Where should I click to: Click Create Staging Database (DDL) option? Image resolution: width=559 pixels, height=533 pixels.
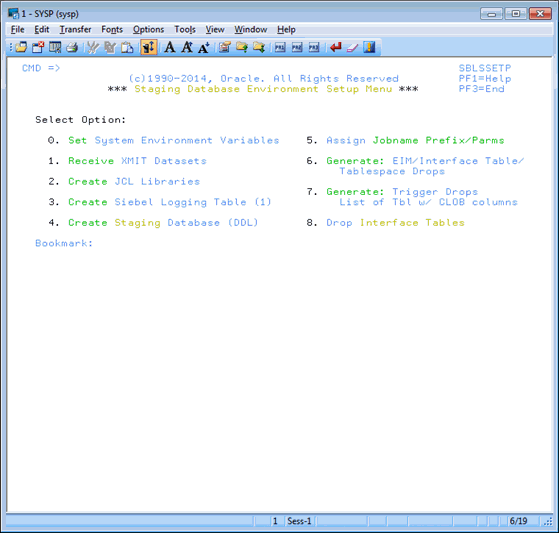(x=163, y=223)
